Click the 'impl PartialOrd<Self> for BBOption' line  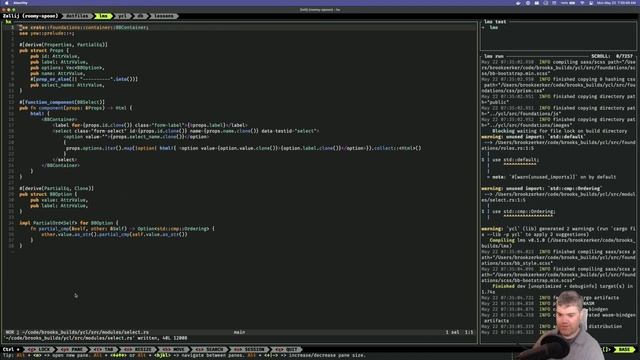tap(69, 223)
